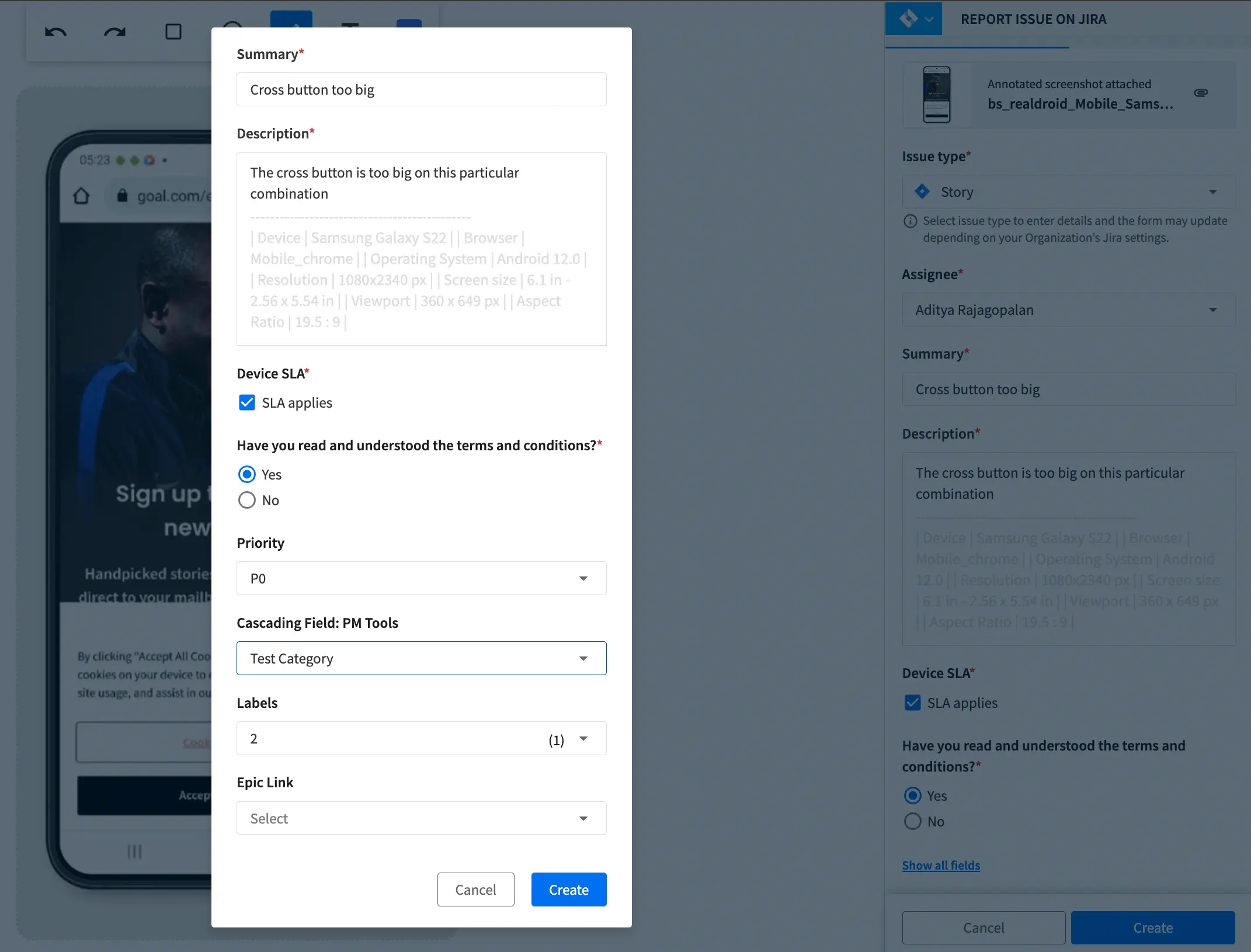
Task: Select Yes radio for terms in dialog
Action: 247,474
